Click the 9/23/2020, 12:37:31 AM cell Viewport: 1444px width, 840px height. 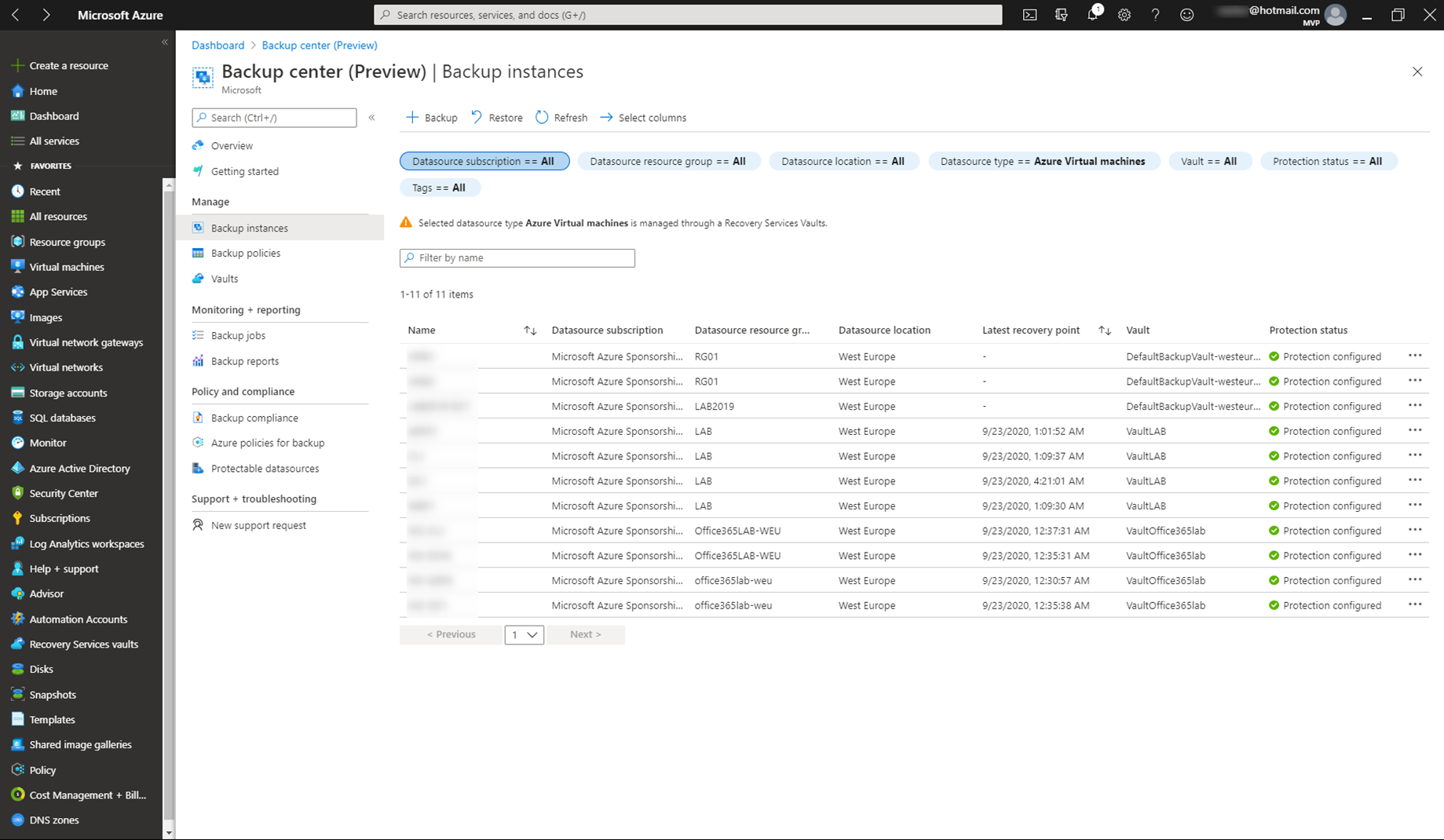point(1035,531)
